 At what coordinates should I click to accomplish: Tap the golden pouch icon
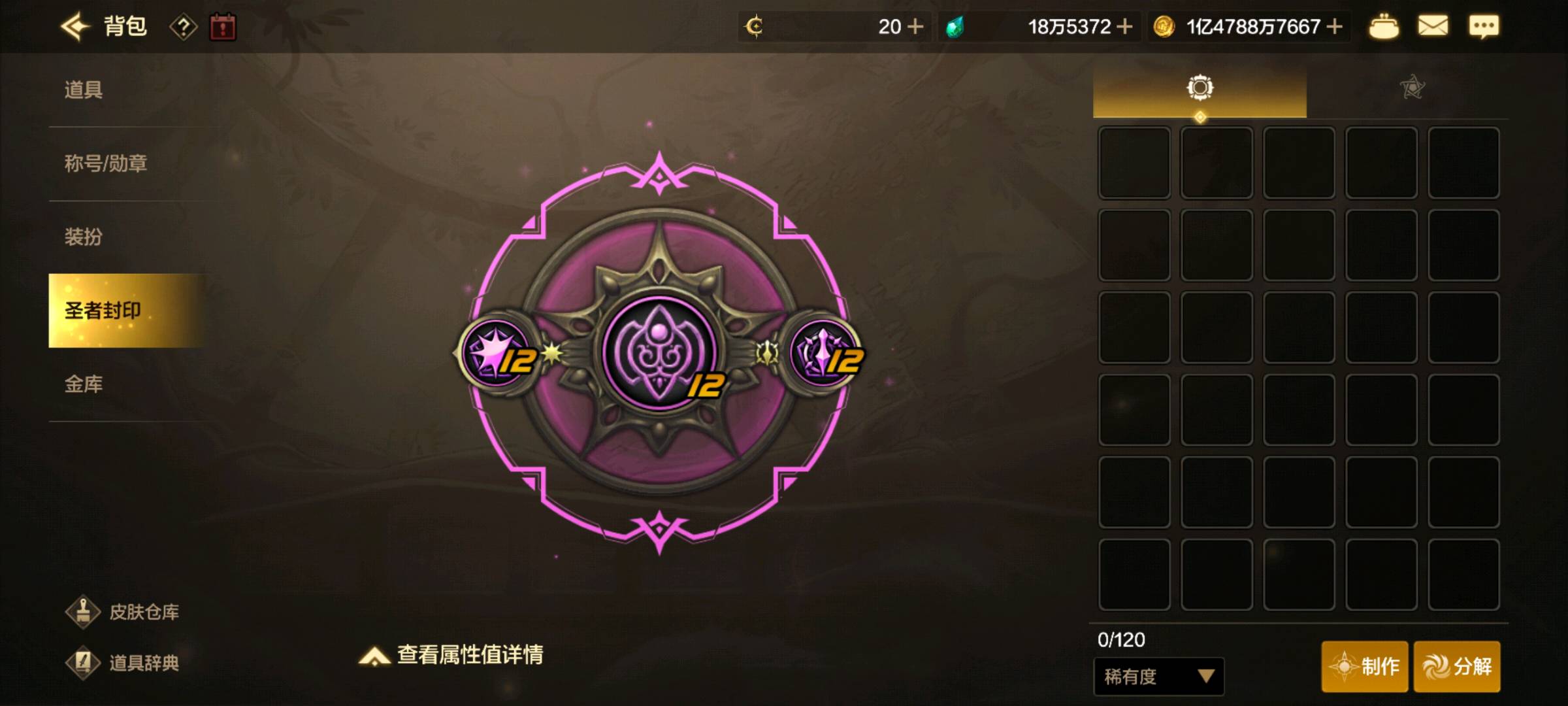pos(1384,27)
